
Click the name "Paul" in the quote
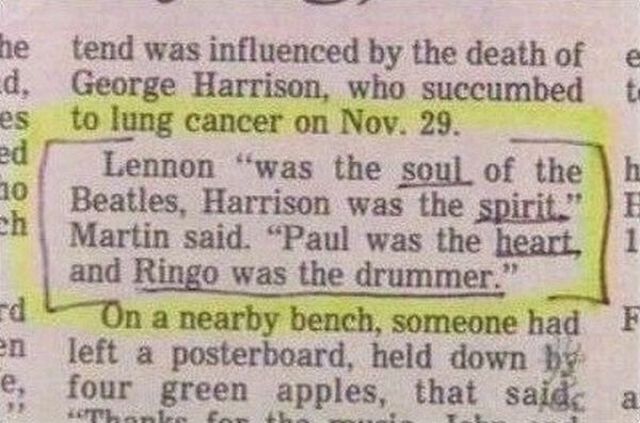[316, 239]
